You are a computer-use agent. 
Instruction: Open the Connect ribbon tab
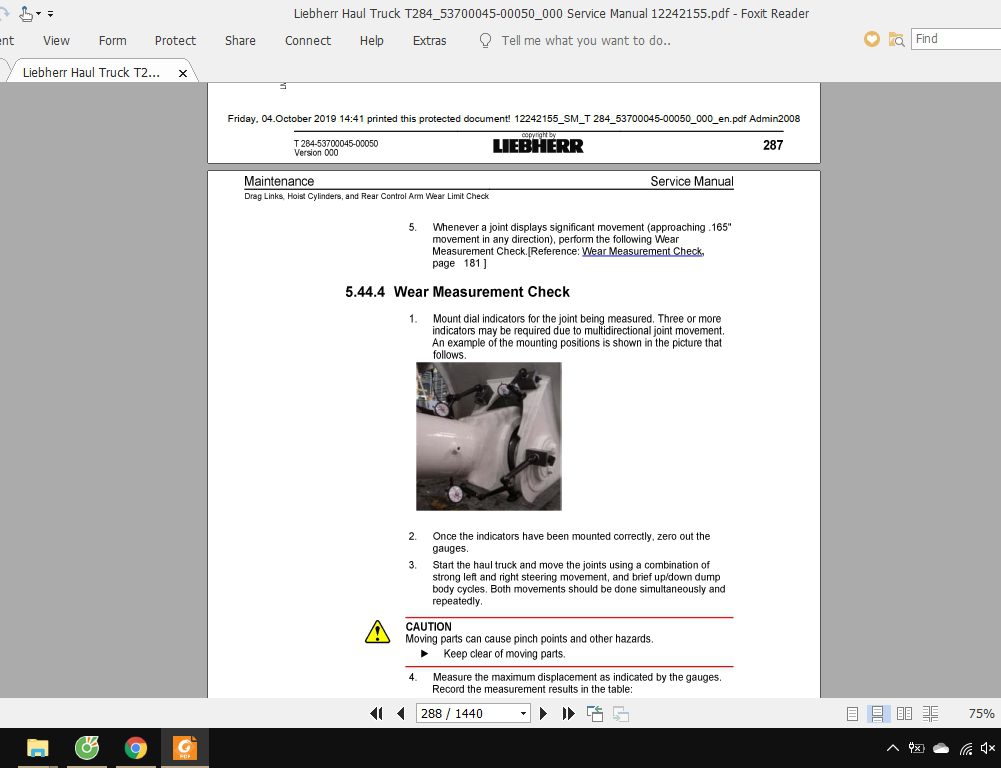click(308, 41)
